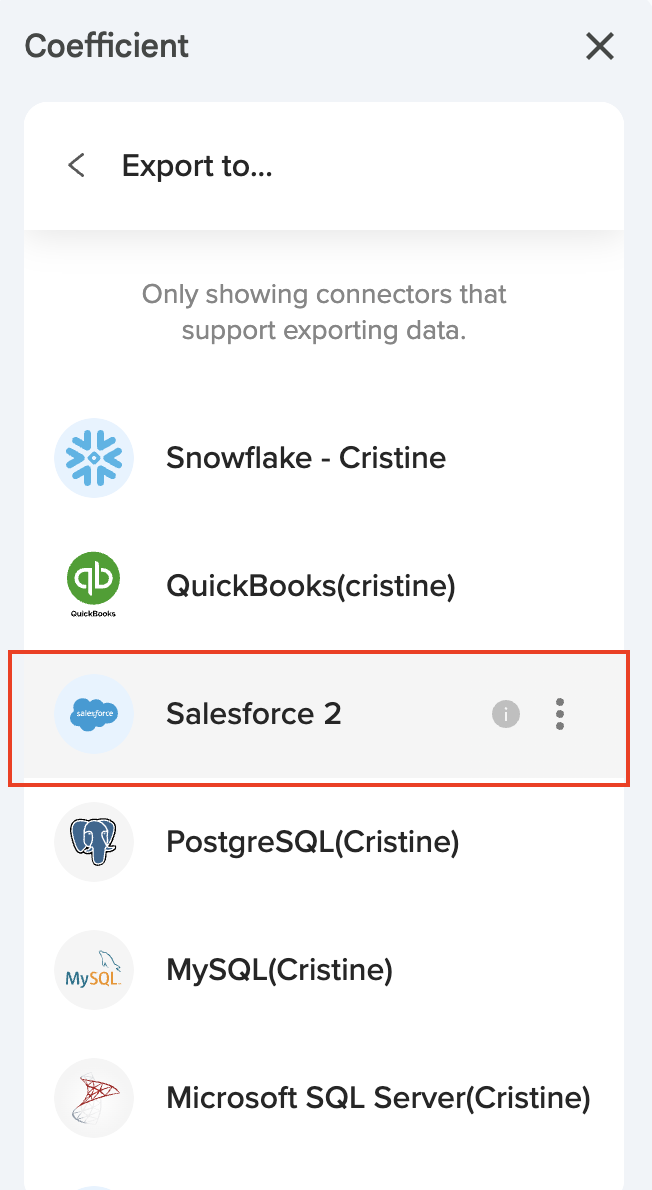Close the Coefficient sidebar panel

(x=600, y=46)
